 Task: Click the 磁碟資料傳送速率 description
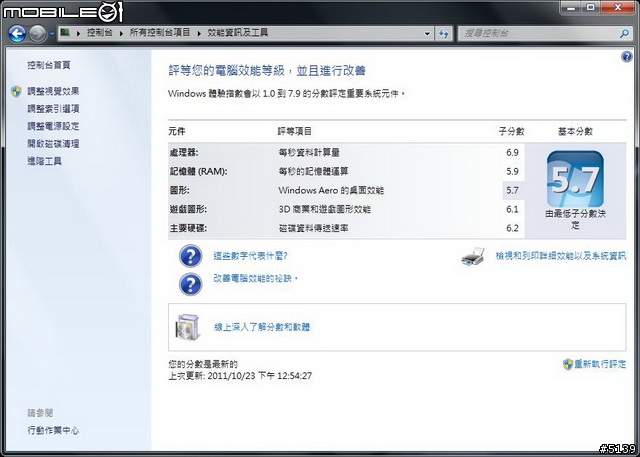[313, 228]
